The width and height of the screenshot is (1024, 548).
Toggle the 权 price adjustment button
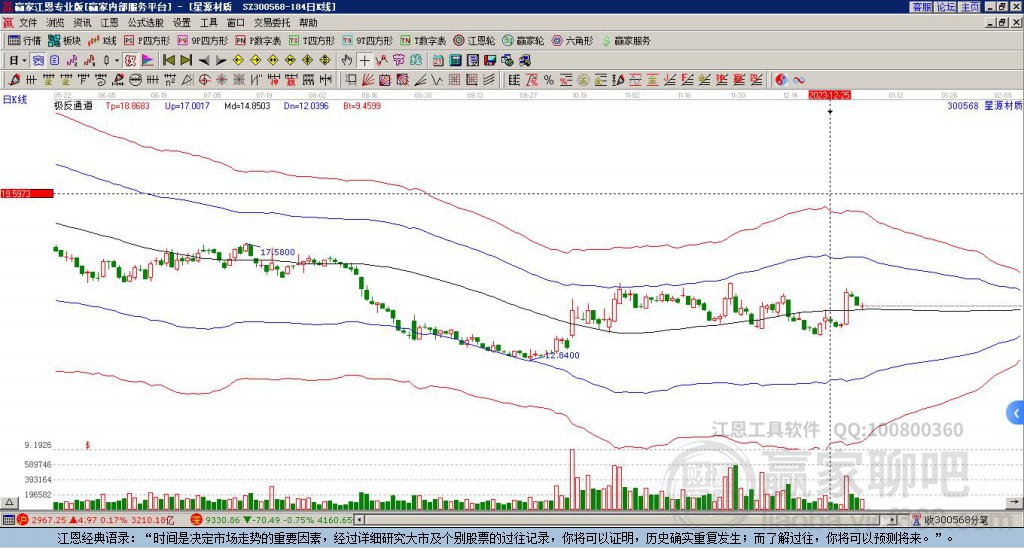(129, 60)
